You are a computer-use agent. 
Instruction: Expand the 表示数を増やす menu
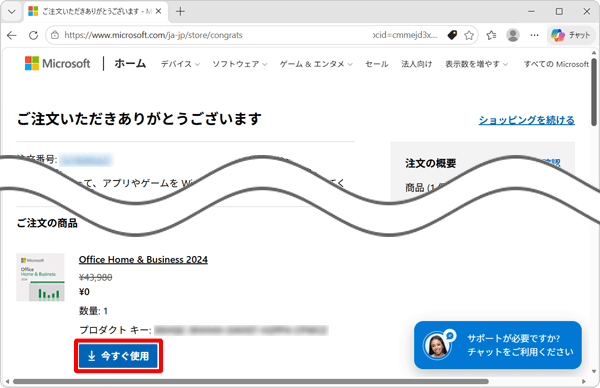coord(476,64)
